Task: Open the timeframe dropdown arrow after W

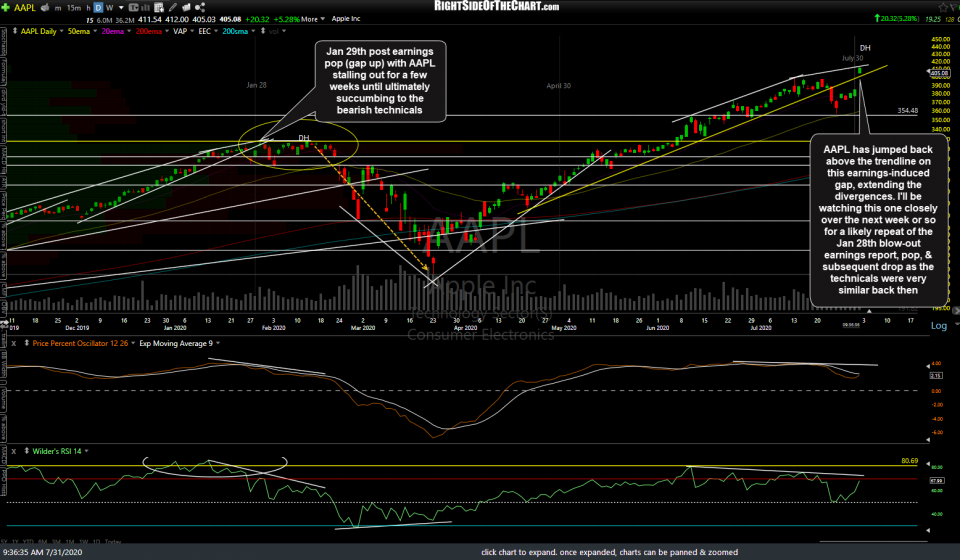Action: (x=121, y=8)
